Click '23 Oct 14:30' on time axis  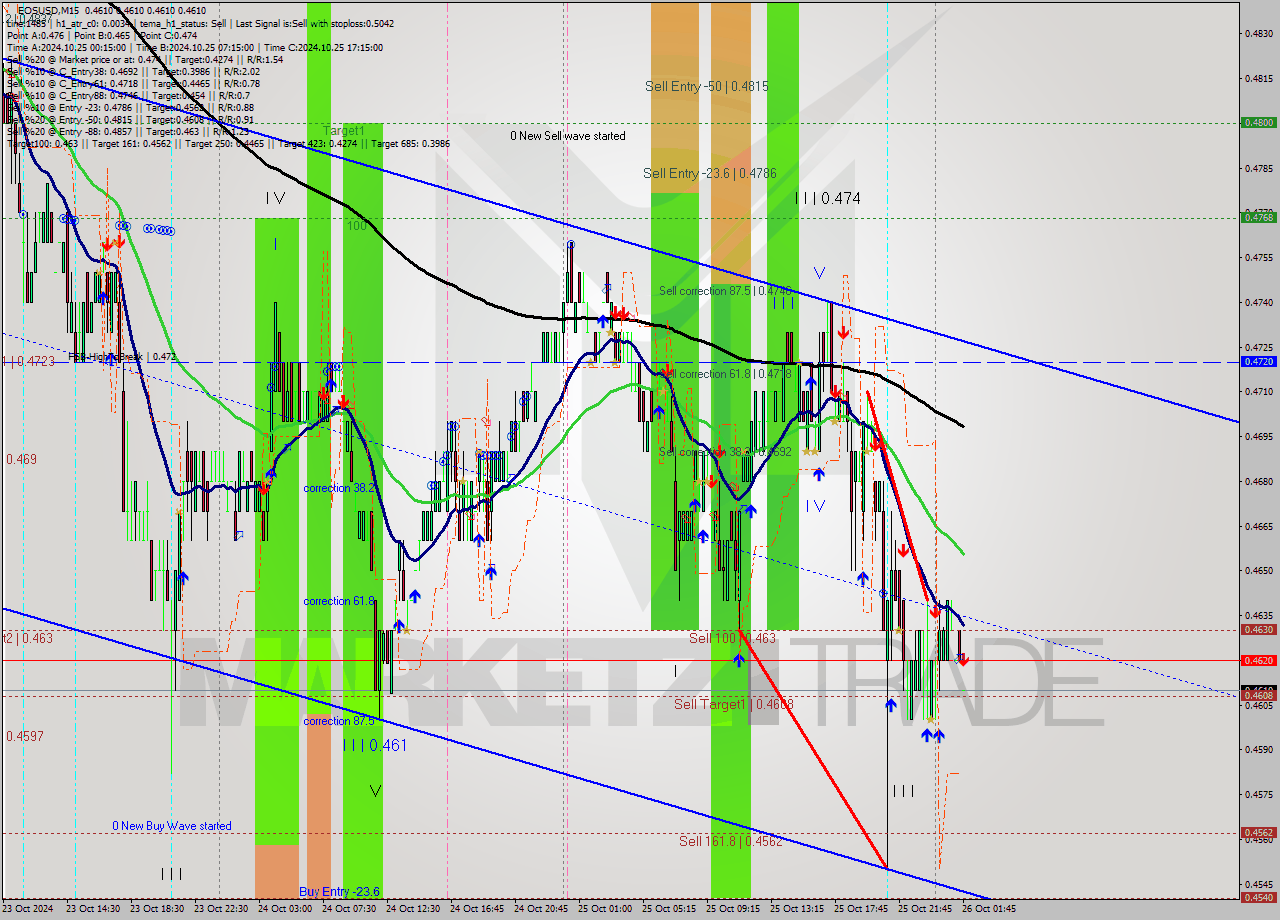coord(93,909)
